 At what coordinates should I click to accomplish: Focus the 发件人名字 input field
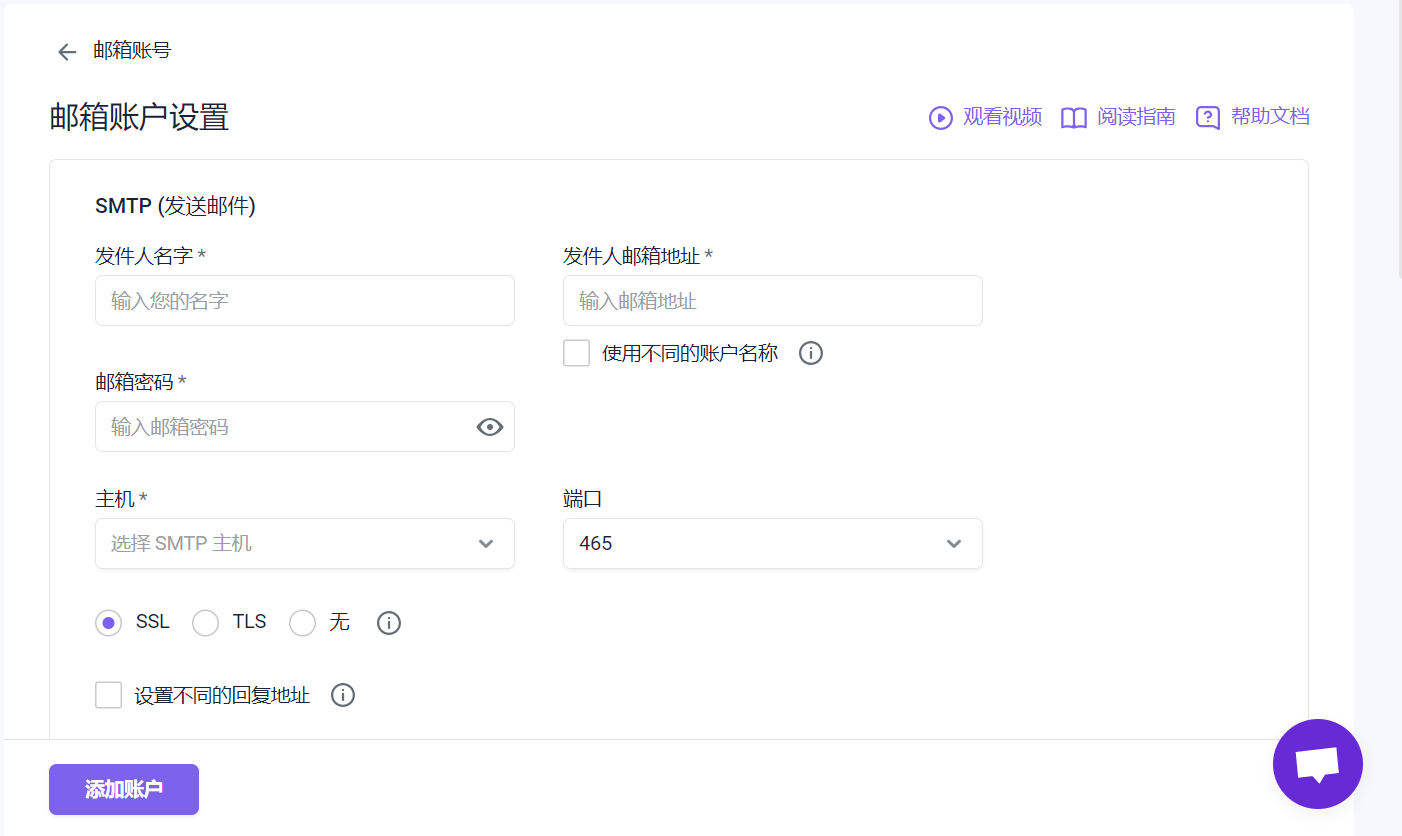tap(305, 301)
